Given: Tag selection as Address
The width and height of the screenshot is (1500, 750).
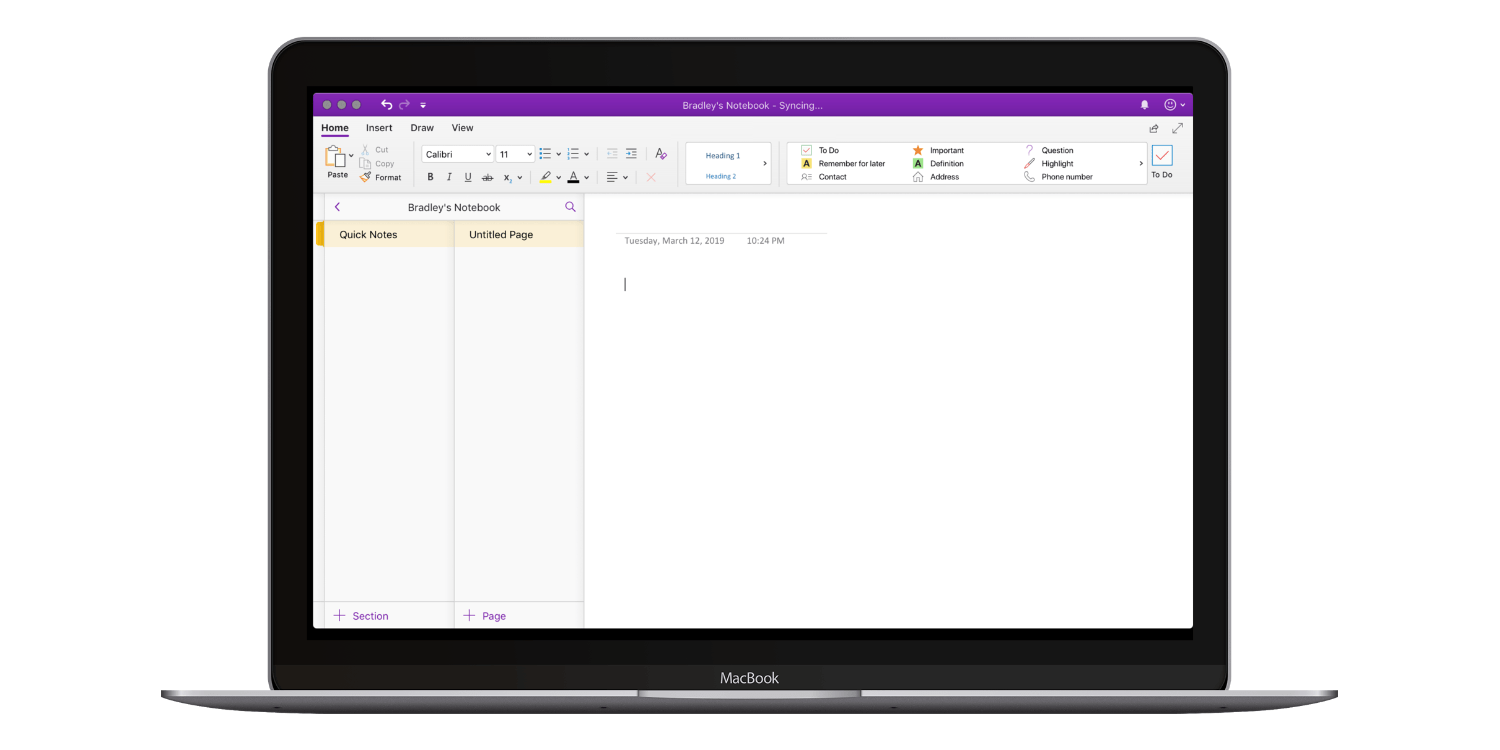Looking at the screenshot, I should pyautogui.click(x=938, y=177).
